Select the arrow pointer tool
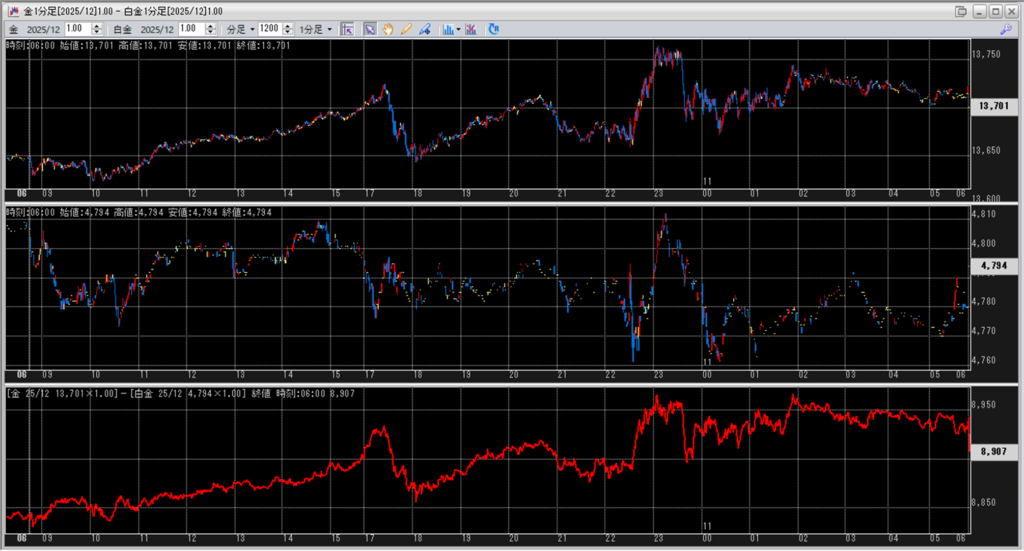 [x=370, y=29]
